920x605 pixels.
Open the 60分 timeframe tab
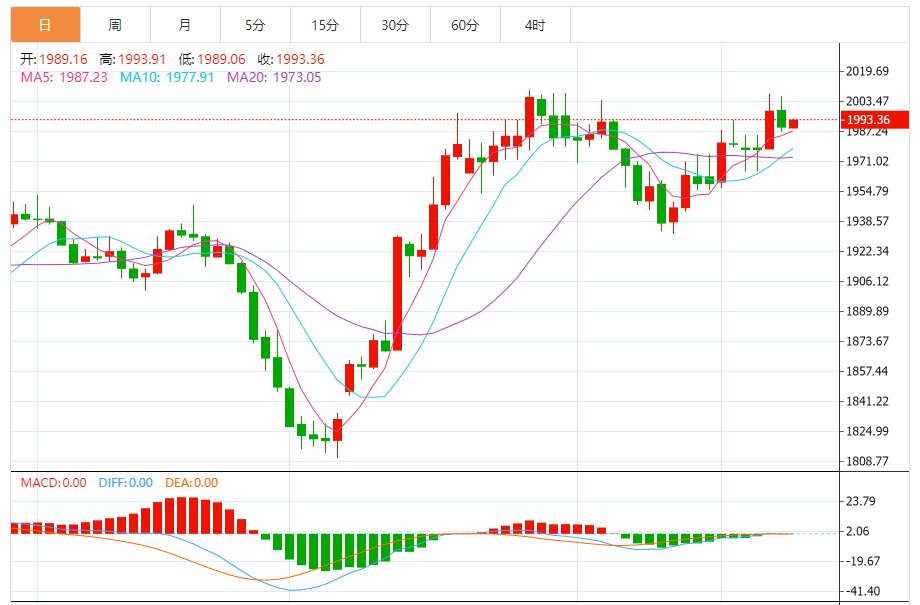(465, 25)
